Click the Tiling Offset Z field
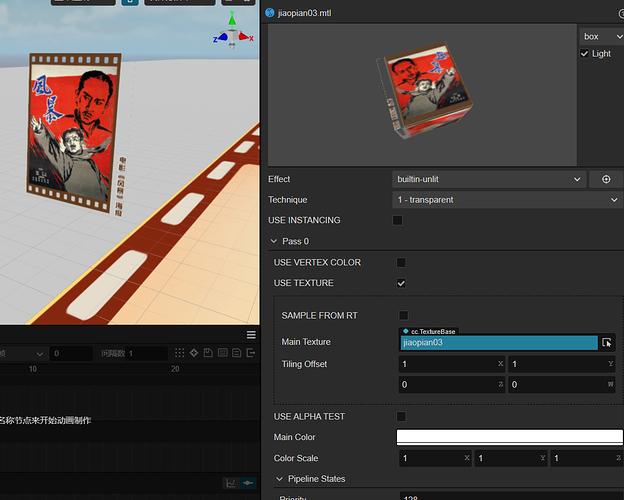Screen dimensions: 624x500 point(452,385)
